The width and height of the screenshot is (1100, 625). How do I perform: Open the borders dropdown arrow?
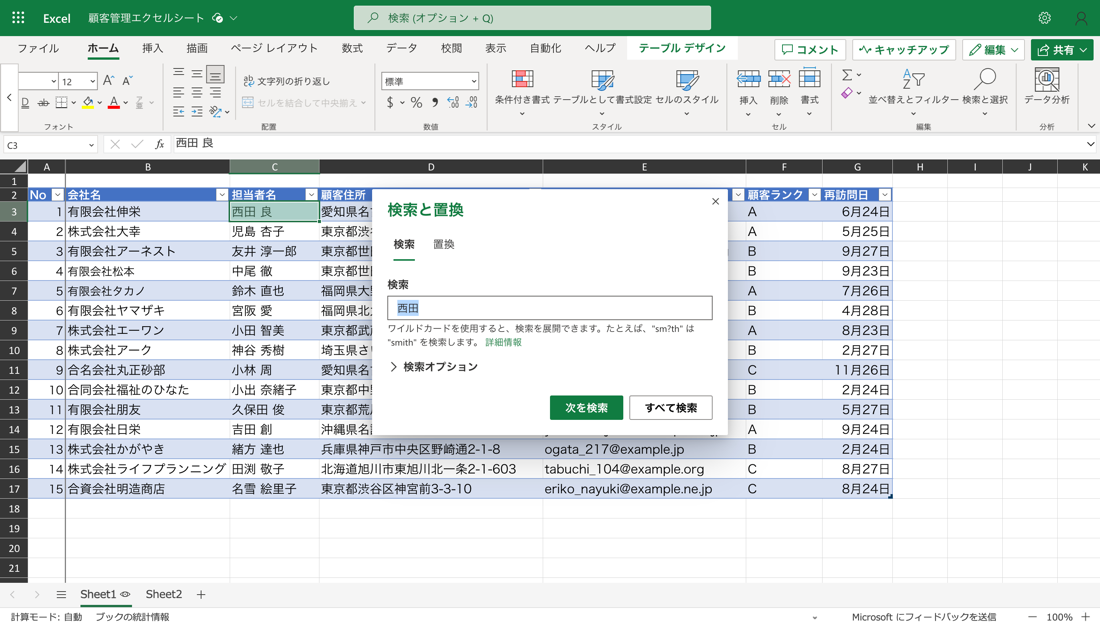(73, 103)
